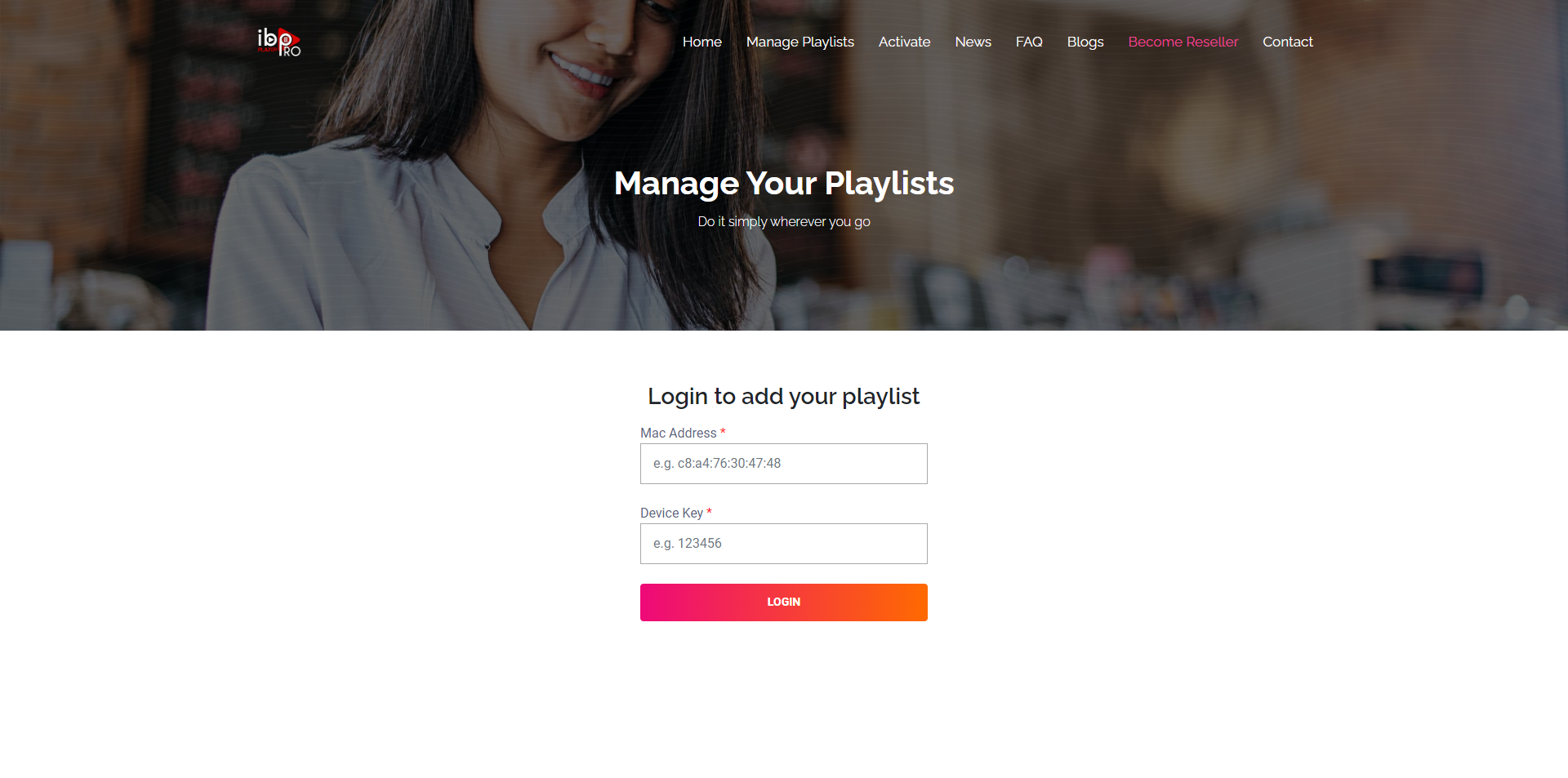The height and width of the screenshot is (778, 1568).
Task: Open the Home nav link
Action: point(702,42)
